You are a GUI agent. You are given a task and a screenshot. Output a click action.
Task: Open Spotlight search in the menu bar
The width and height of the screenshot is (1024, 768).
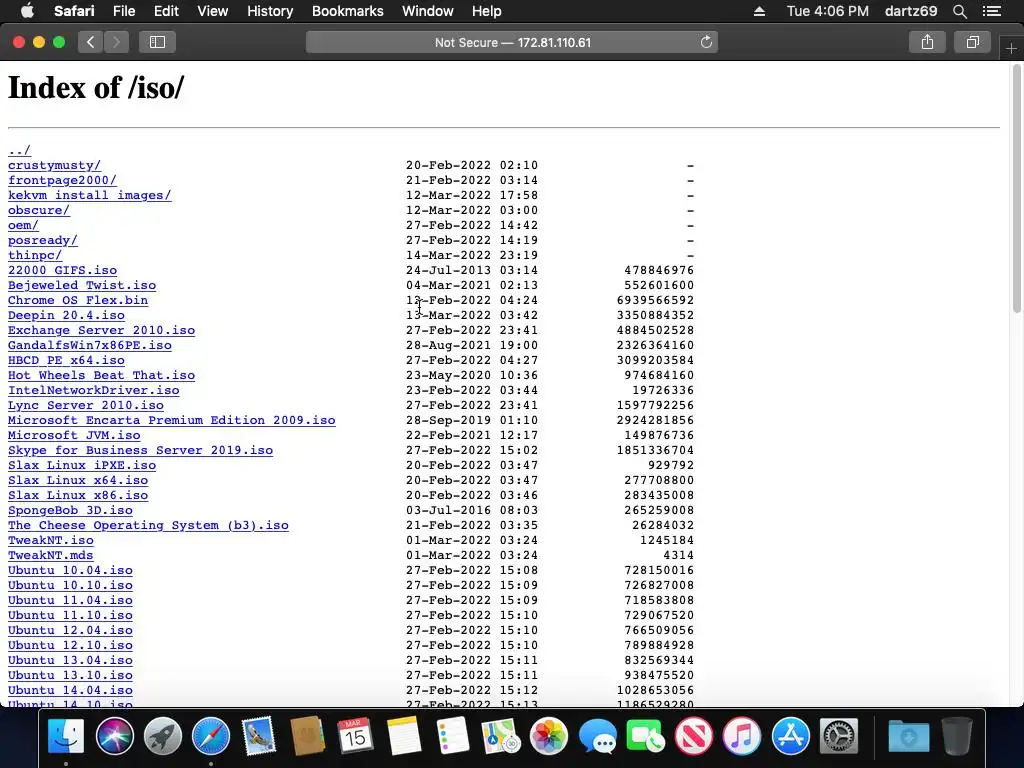click(x=959, y=11)
